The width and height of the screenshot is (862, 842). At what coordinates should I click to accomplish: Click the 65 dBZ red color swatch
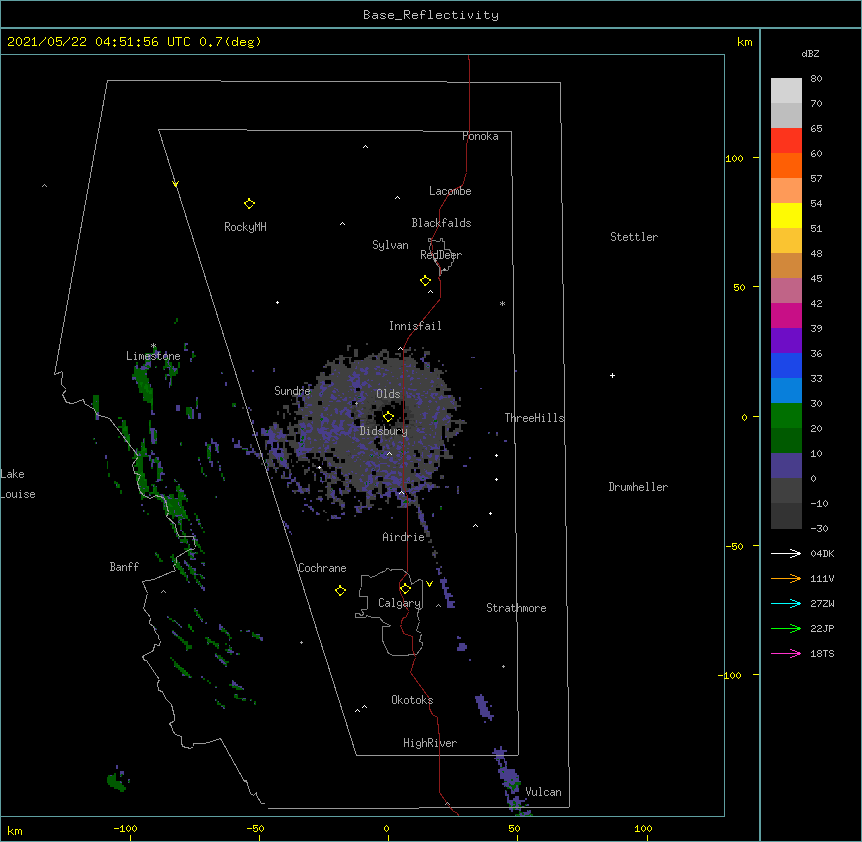tap(786, 140)
